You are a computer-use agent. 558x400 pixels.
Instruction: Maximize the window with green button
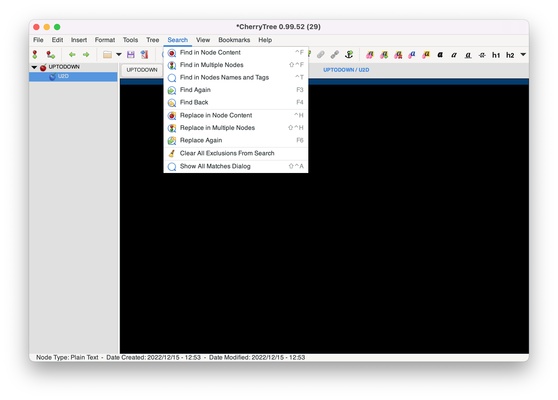(x=57, y=27)
